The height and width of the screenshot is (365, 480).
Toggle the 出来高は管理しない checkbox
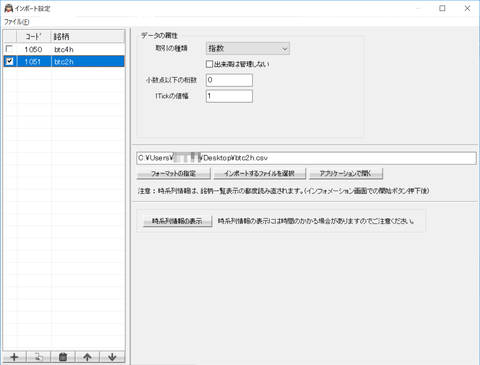pyautogui.click(x=209, y=64)
